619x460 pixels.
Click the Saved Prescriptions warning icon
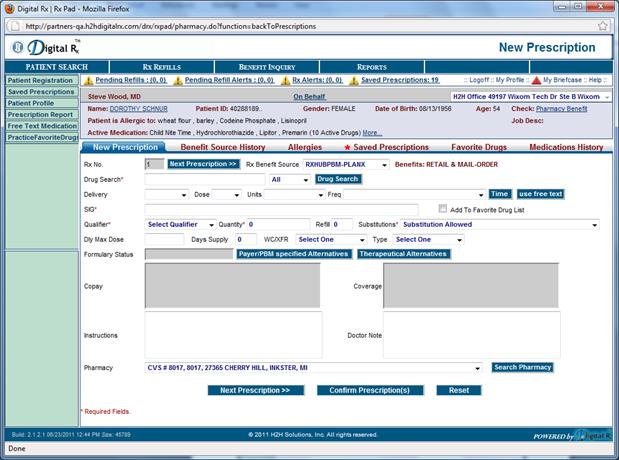click(x=354, y=80)
